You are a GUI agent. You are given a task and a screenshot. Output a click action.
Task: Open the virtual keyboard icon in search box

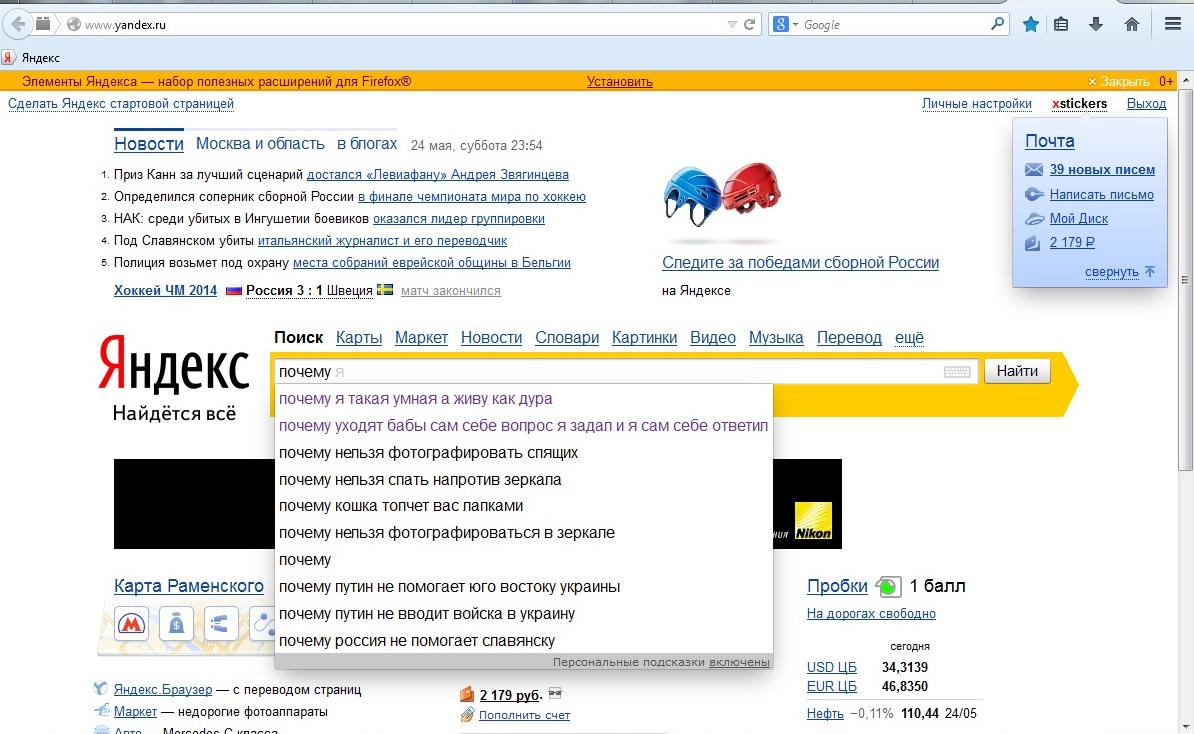tap(957, 372)
